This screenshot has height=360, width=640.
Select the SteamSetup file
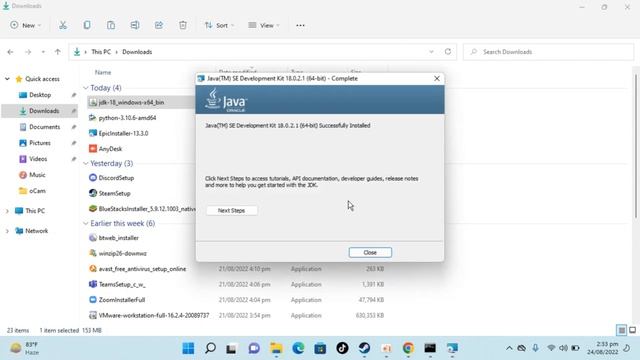point(114,193)
